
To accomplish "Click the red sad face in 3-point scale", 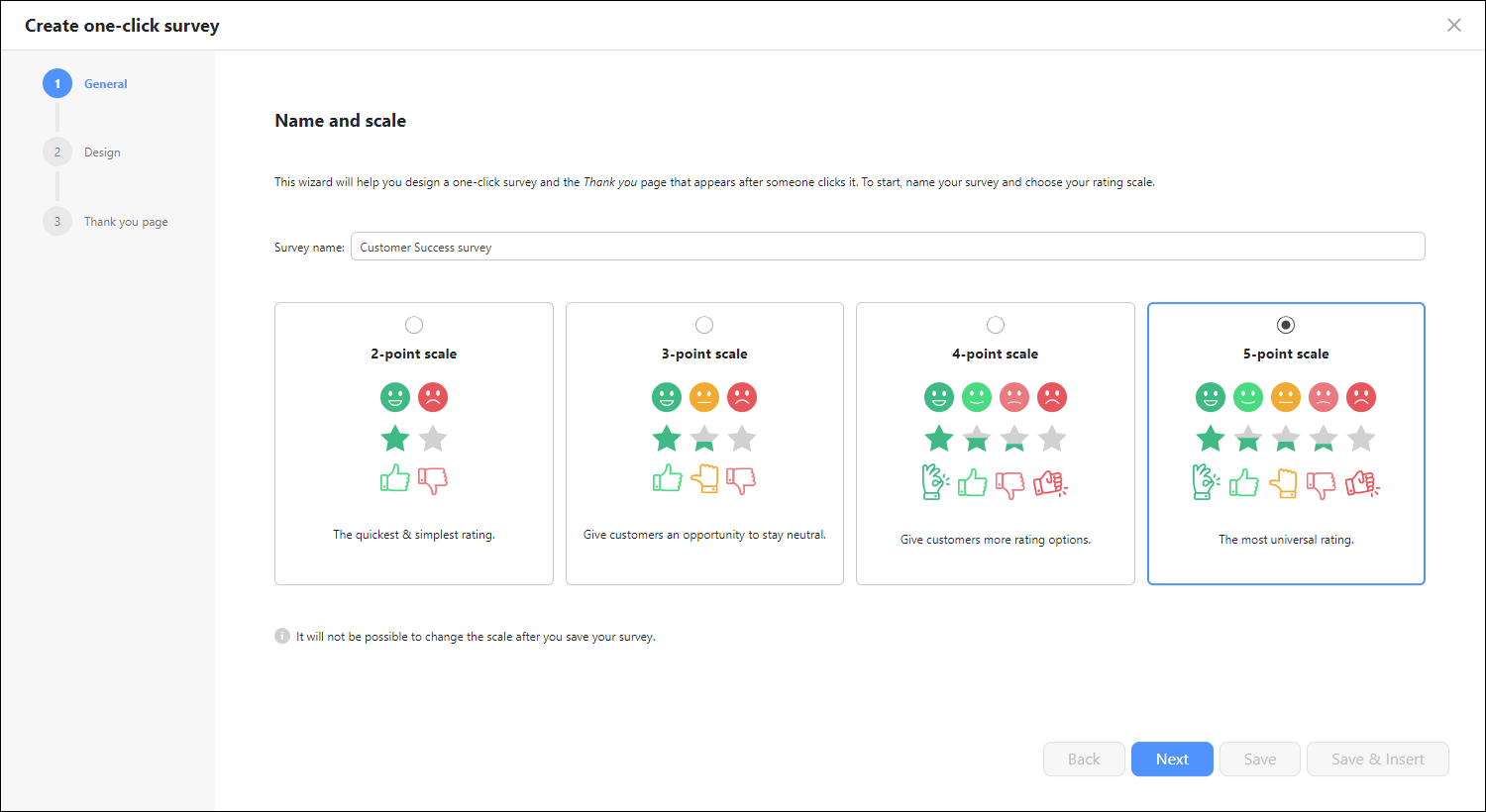I will 742,397.
